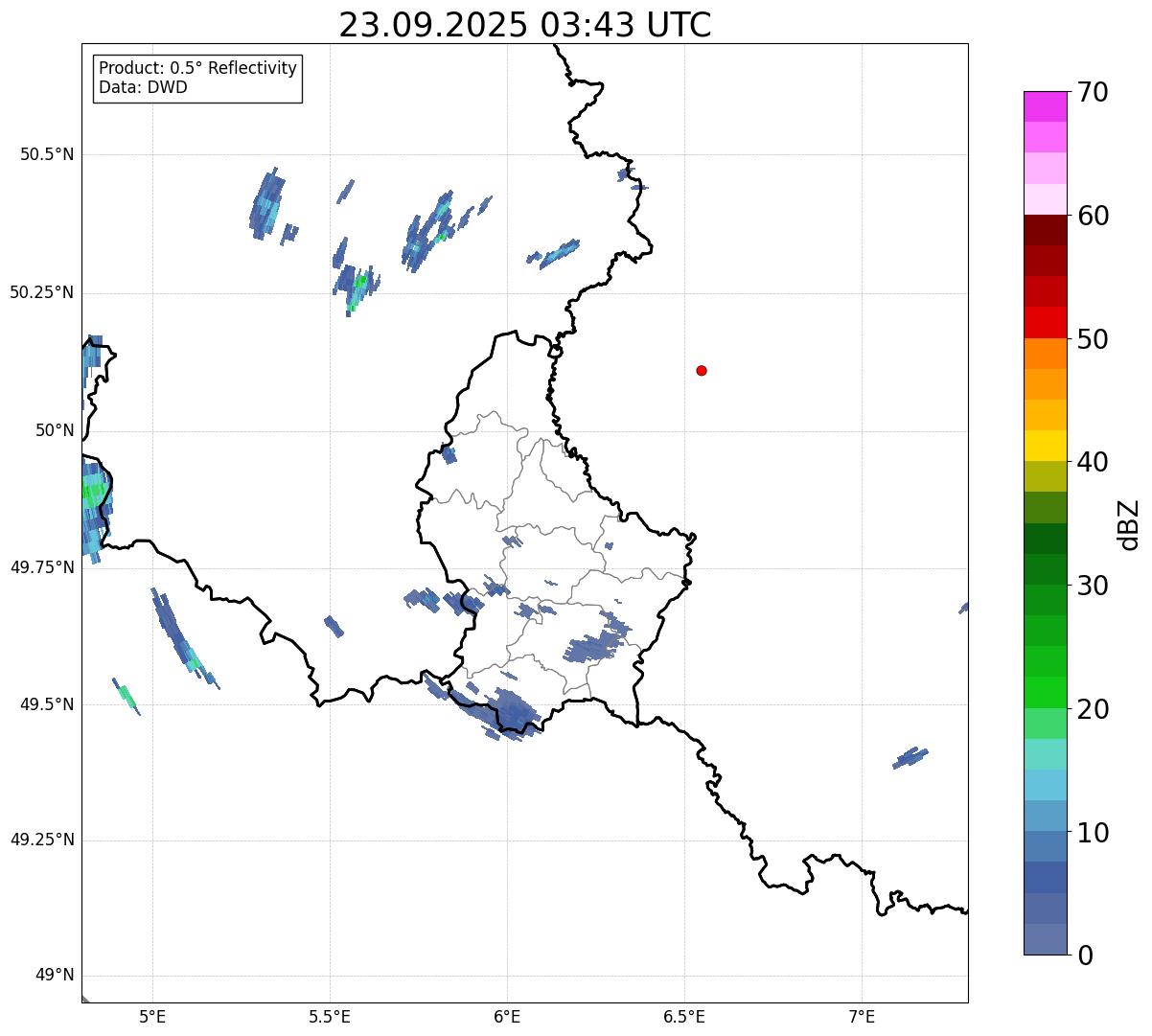Click the 50.5°N latitude label
This screenshot has height=1036, width=1152.
click(47, 154)
